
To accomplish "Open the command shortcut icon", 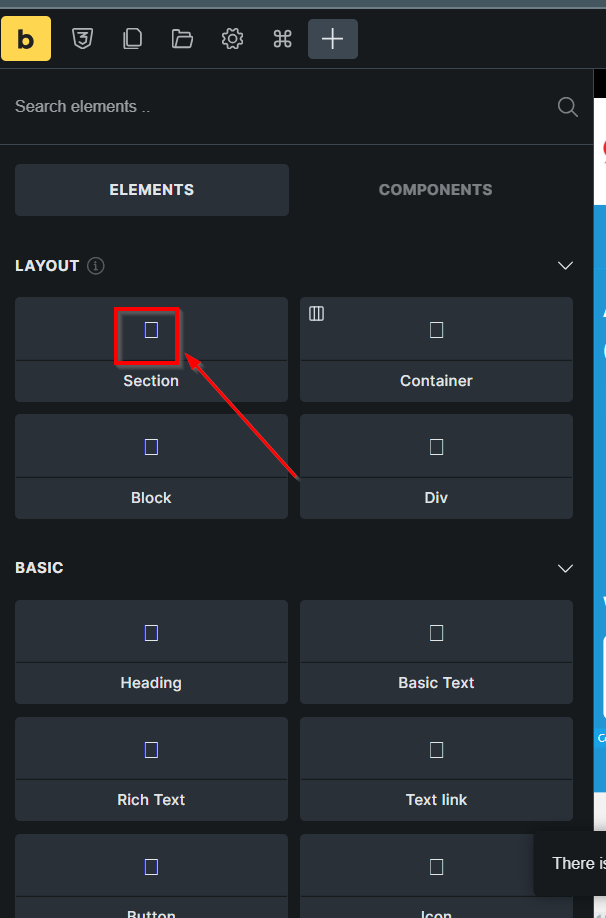I will 282,39.
